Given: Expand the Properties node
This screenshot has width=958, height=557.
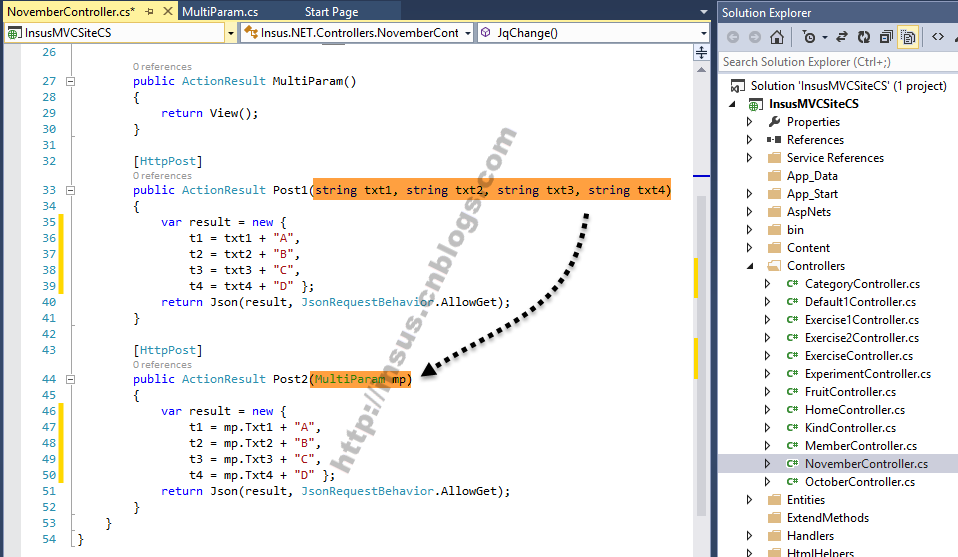Looking at the screenshot, I should [750, 122].
